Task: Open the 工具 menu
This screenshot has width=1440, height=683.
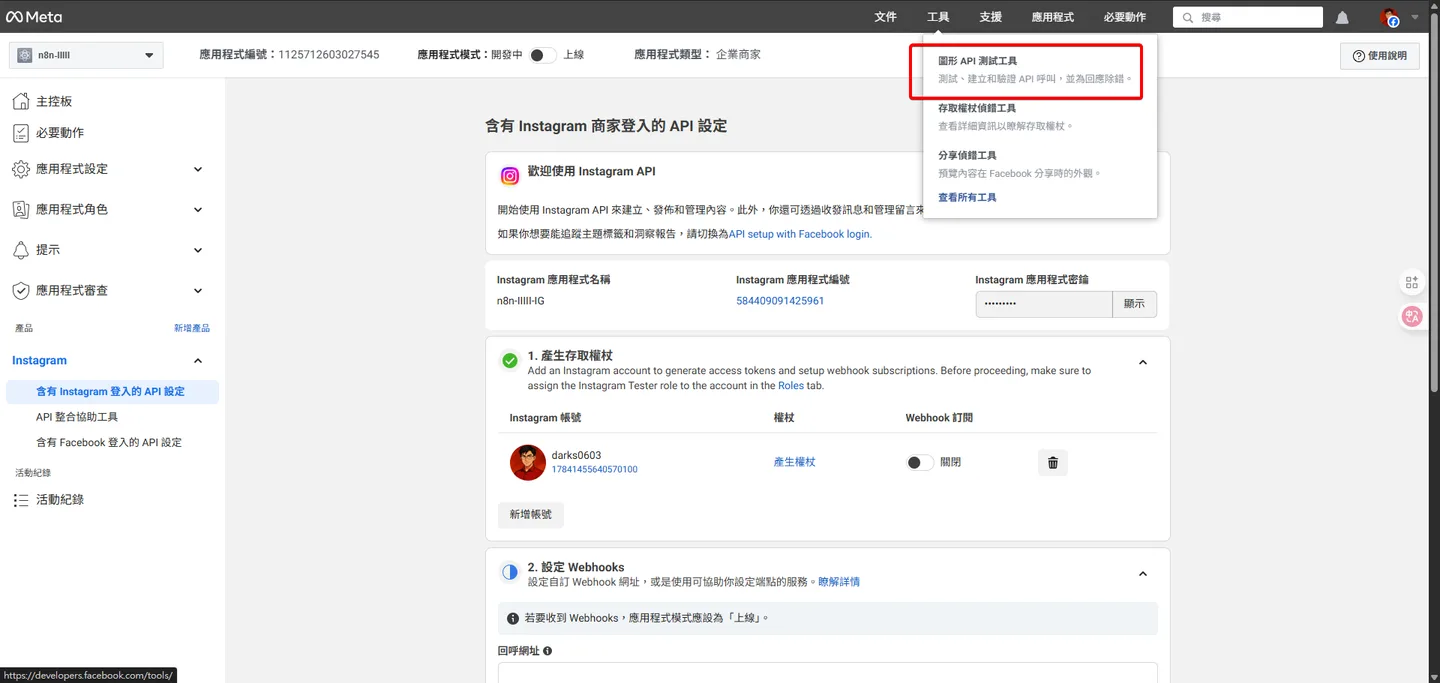Action: pos(938,17)
